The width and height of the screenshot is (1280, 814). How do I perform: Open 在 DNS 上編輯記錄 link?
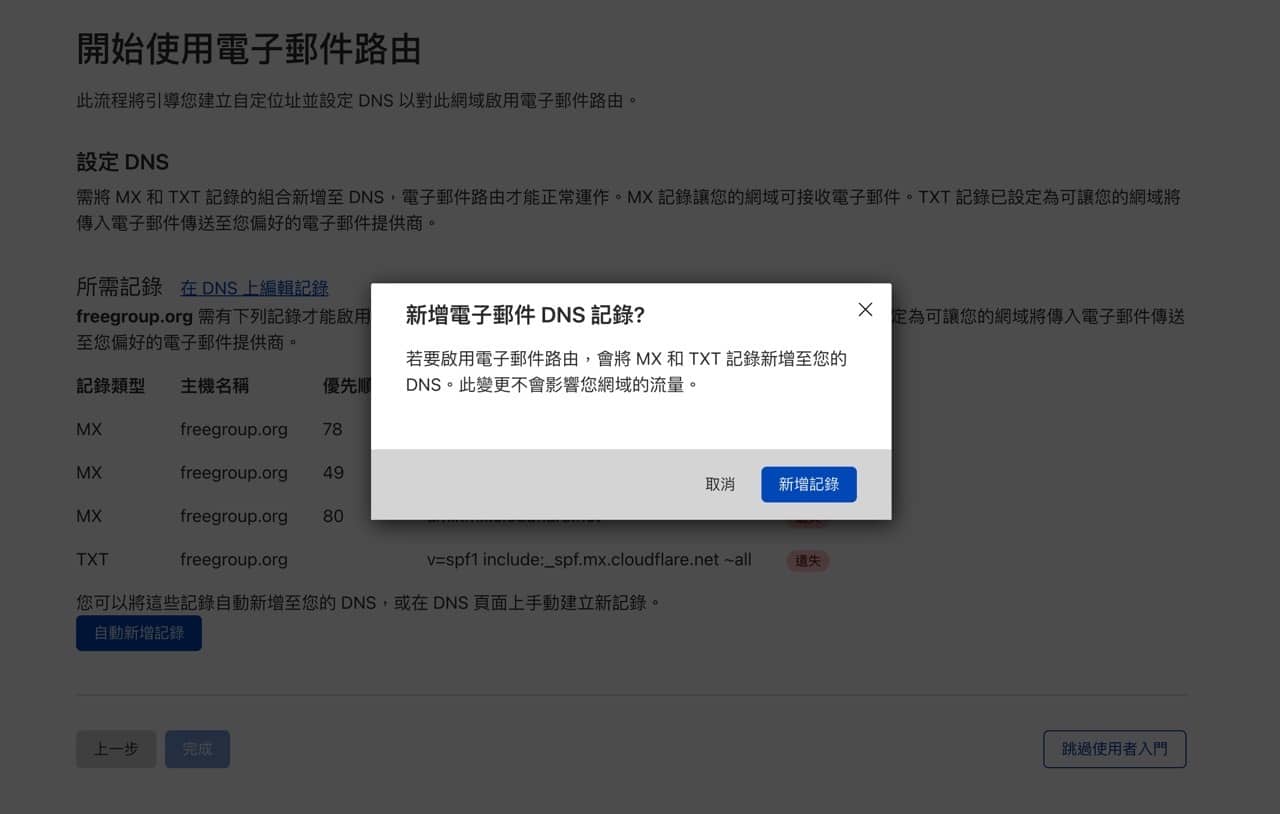point(254,288)
